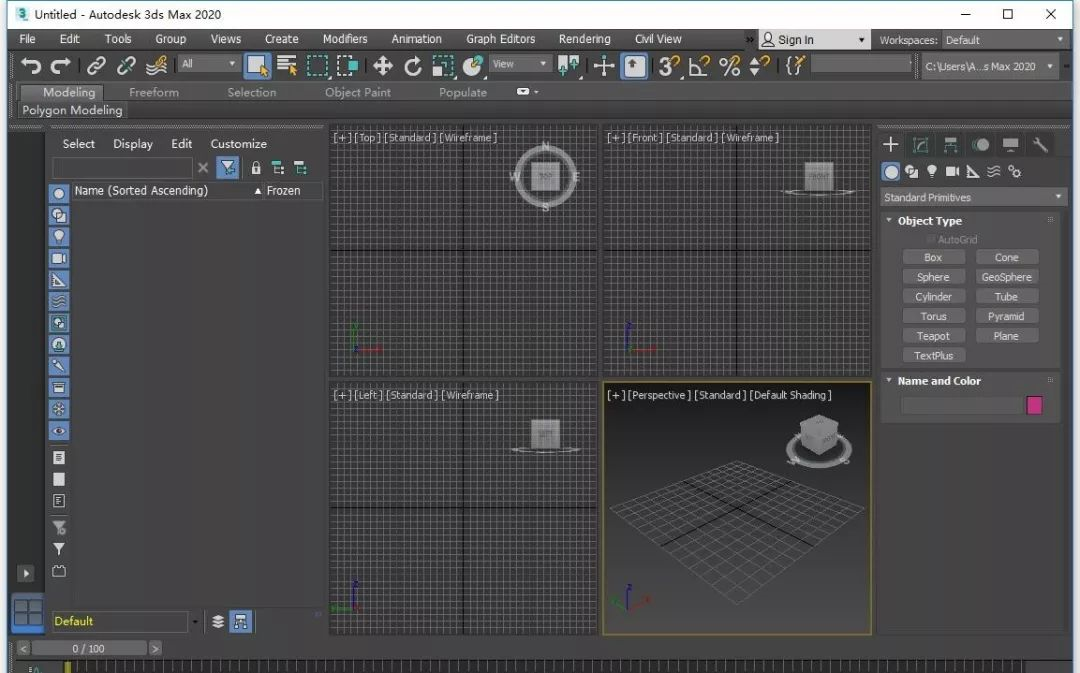Select the Select and Move tool

383,66
